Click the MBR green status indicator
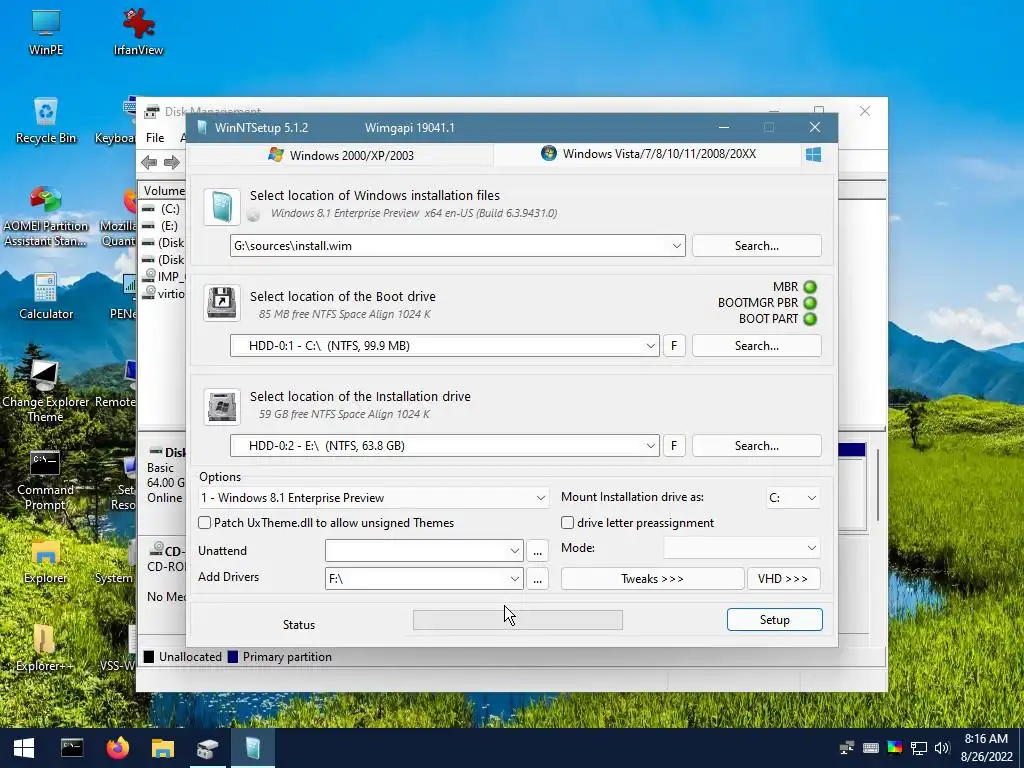 (x=810, y=287)
